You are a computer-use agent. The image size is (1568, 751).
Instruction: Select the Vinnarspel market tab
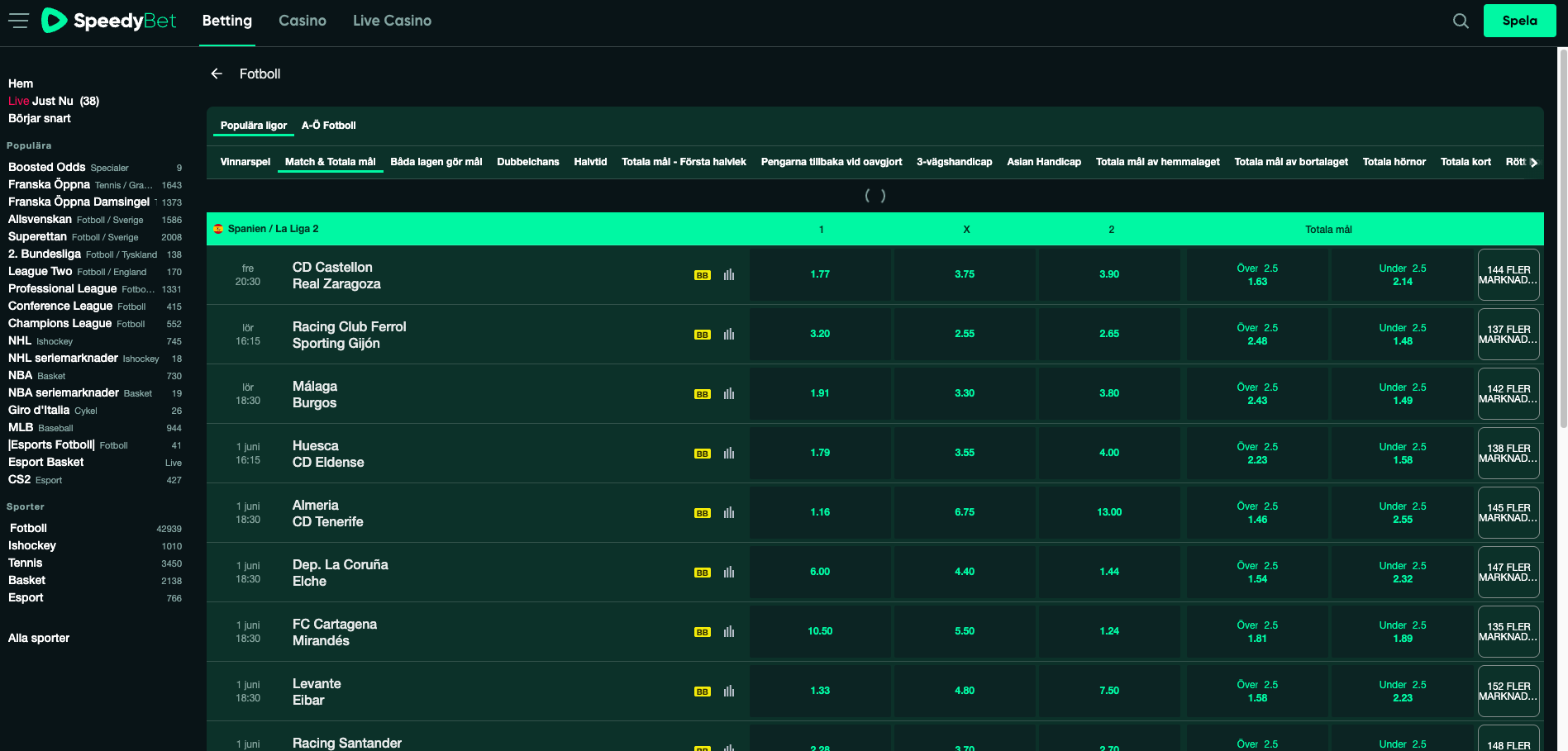click(x=245, y=162)
